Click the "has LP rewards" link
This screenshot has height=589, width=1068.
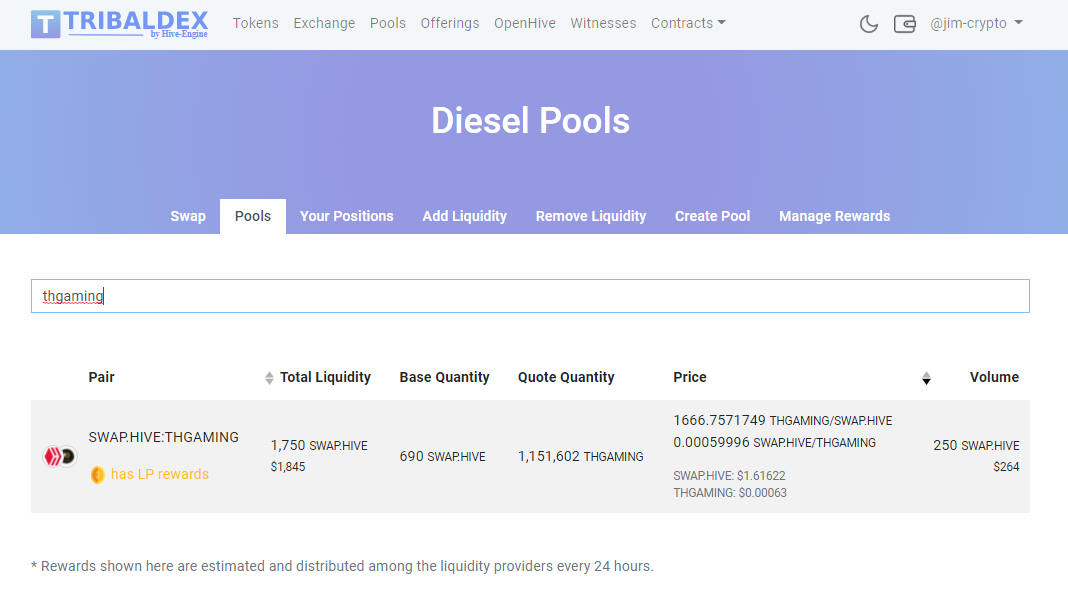160,474
